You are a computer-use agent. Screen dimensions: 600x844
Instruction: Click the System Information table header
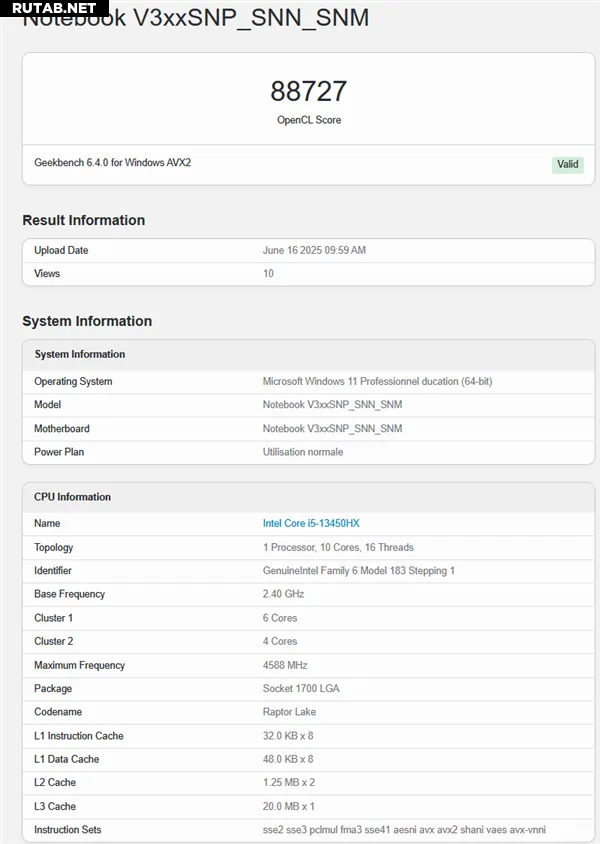click(x=80, y=354)
